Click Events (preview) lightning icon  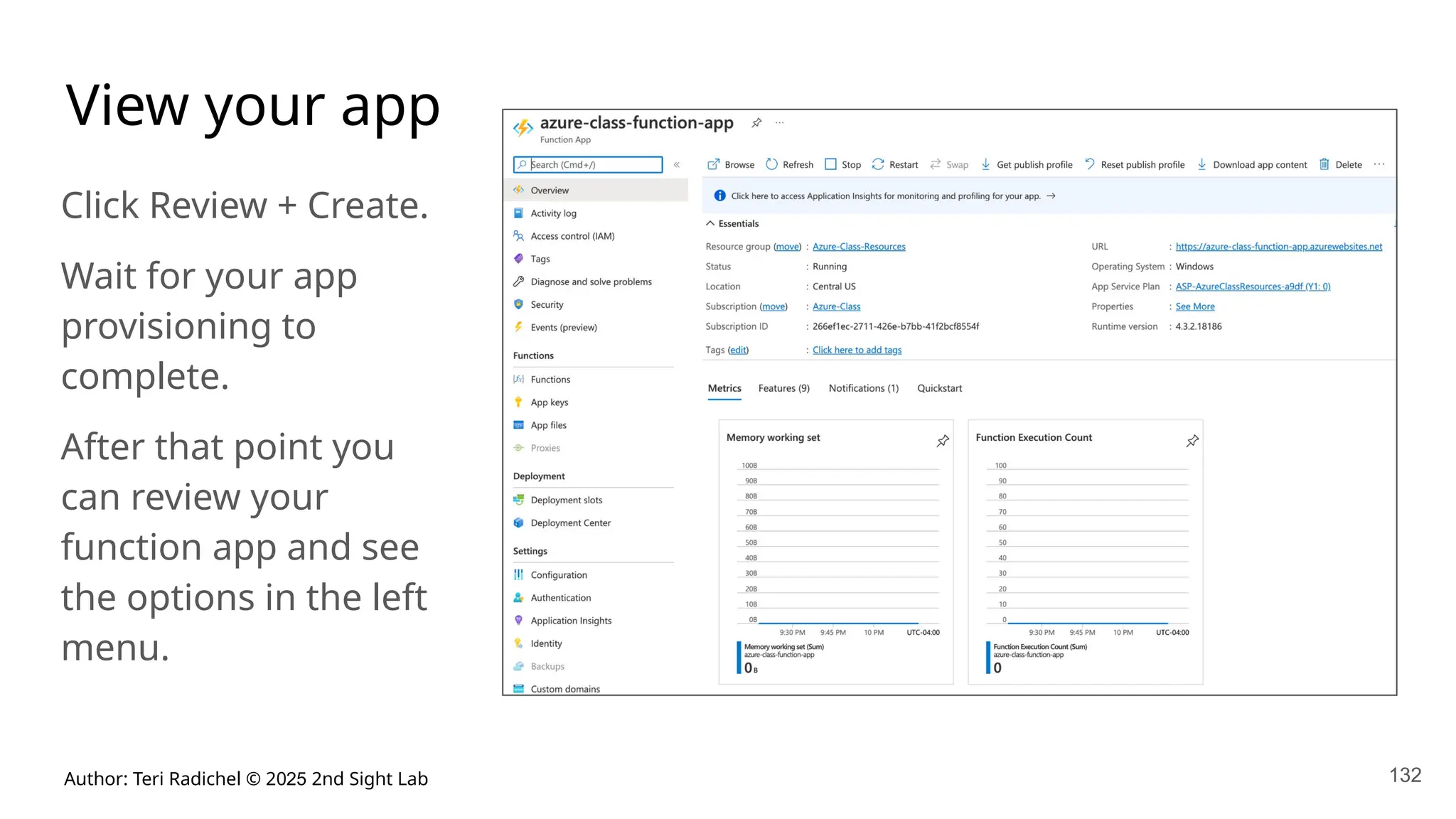tap(518, 327)
